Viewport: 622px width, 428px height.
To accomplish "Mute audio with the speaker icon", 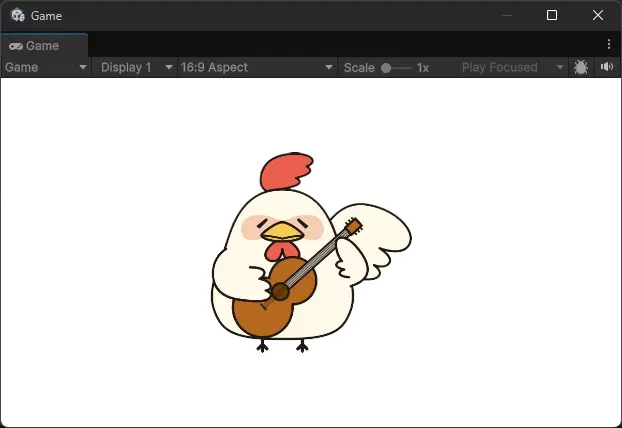I will [607, 67].
